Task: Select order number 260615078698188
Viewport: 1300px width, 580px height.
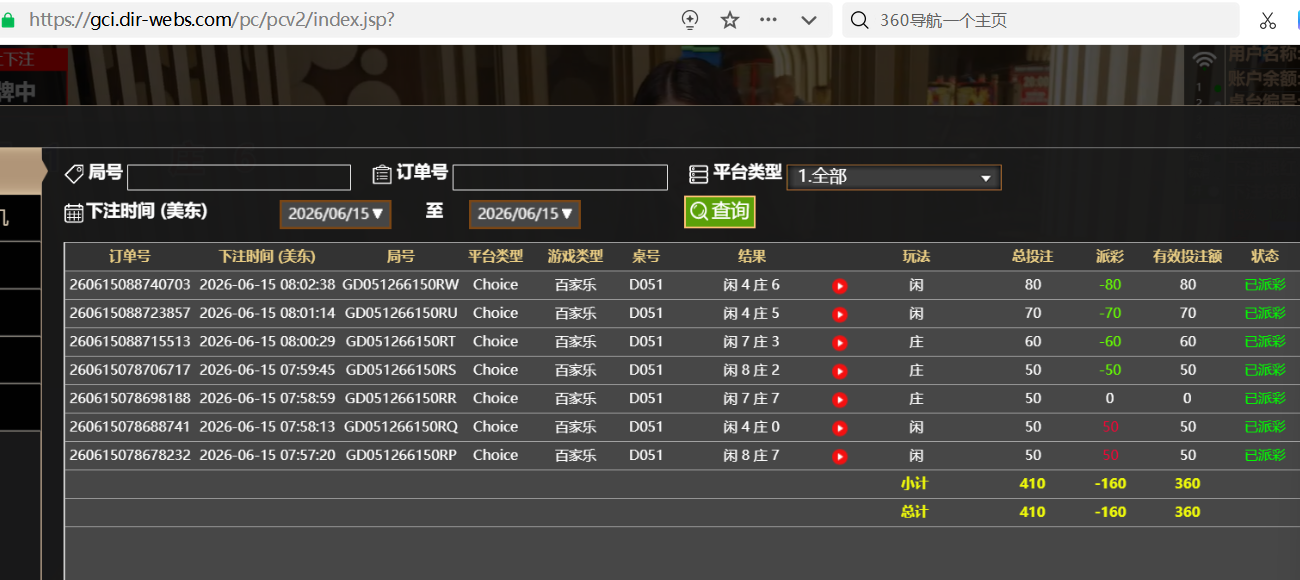Action: [x=130, y=398]
